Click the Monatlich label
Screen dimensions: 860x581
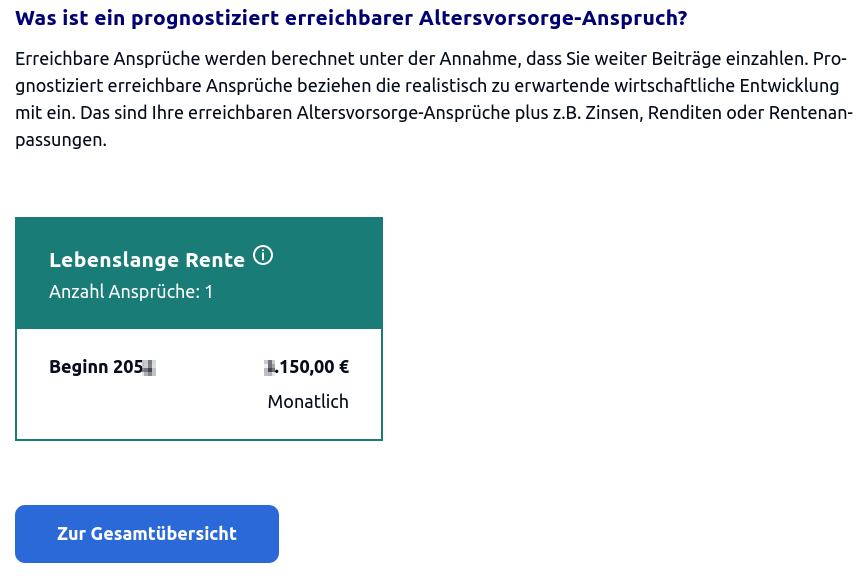point(308,402)
